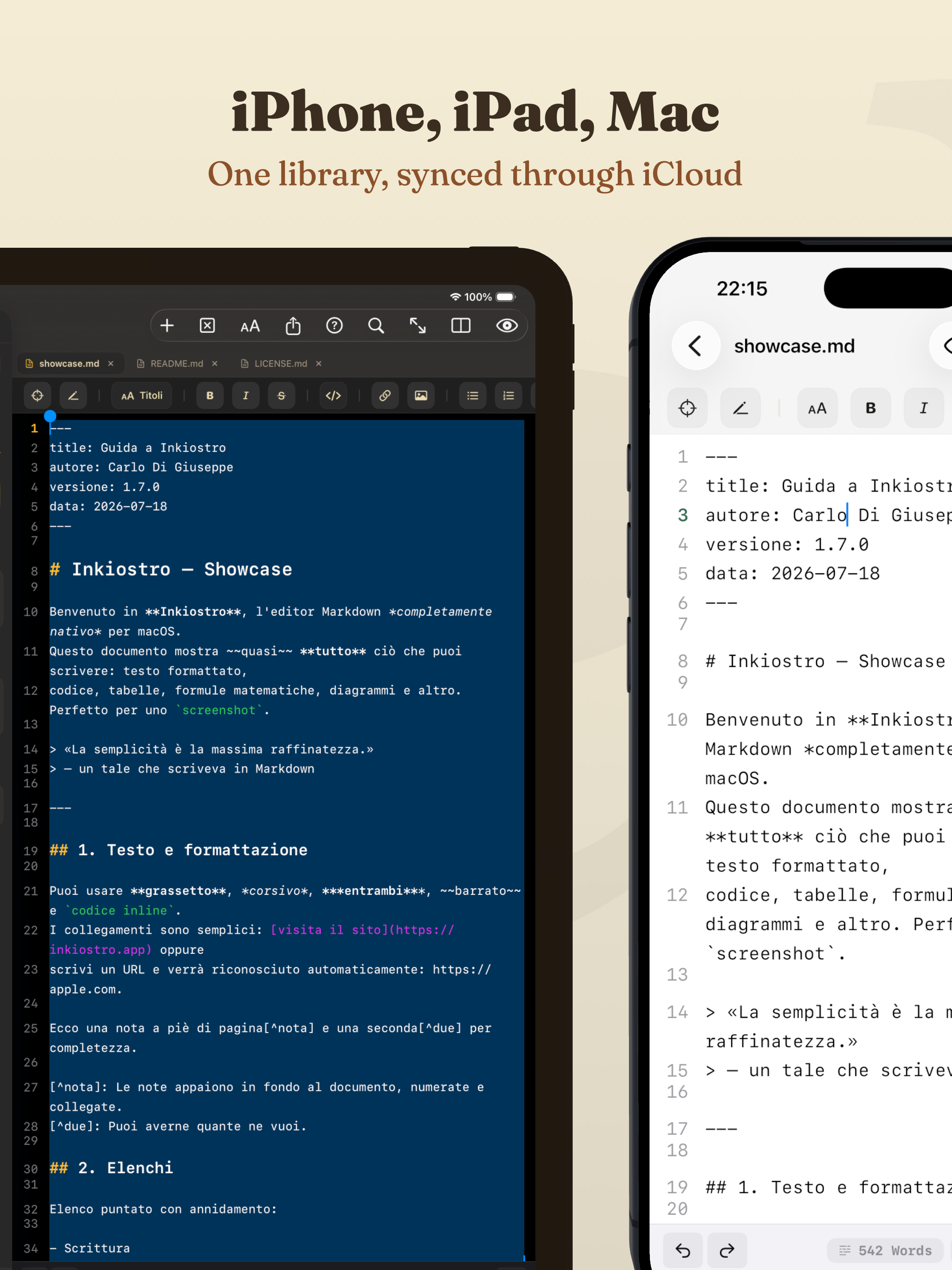The height and width of the screenshot is (1270, 952).
Task: Click '- Scrittura' list item on iPad
Action: (90, 1248)
